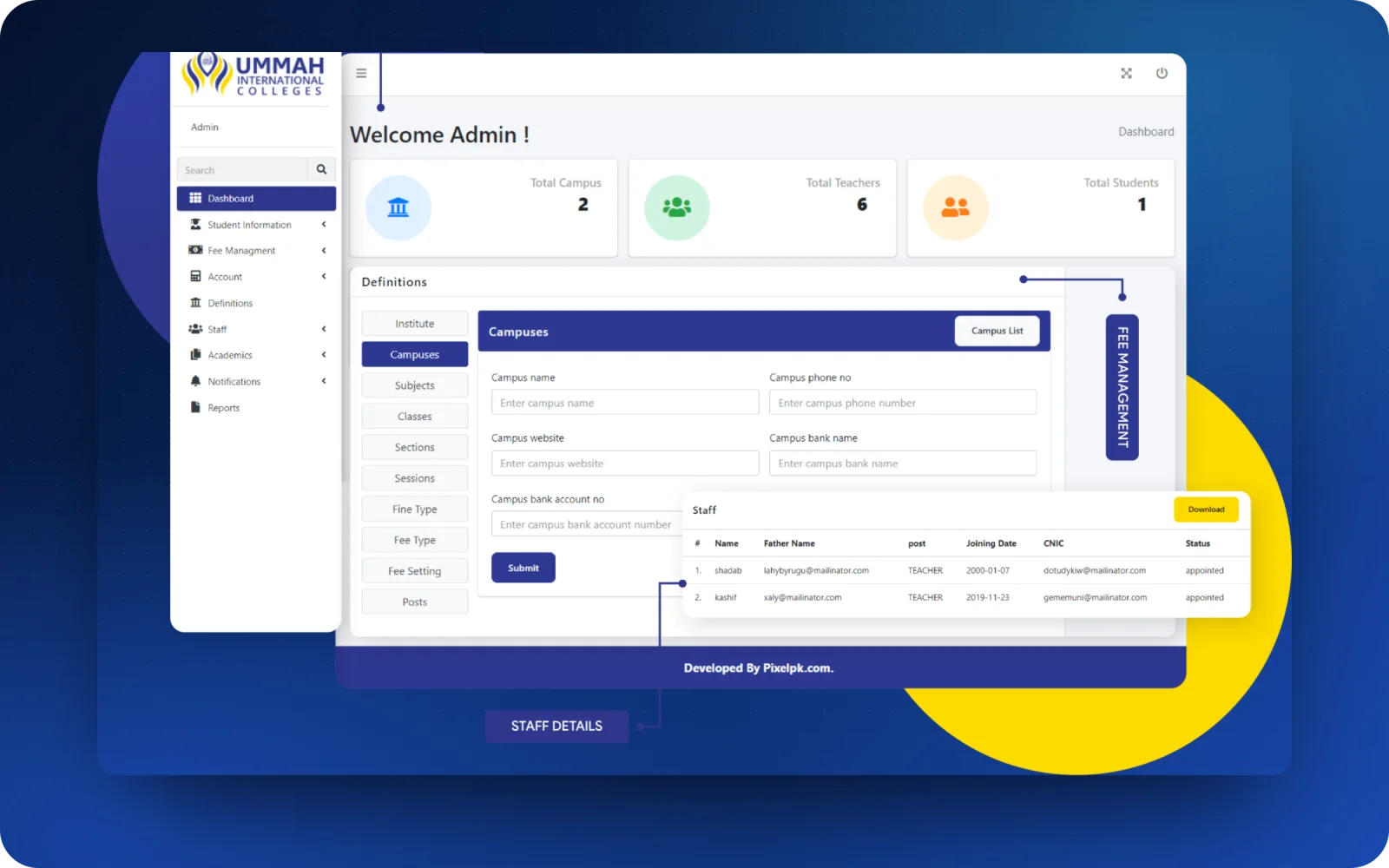Screen dimensions: 1389x868
Task: Open Definitions sidebar item
Action: 256,303
